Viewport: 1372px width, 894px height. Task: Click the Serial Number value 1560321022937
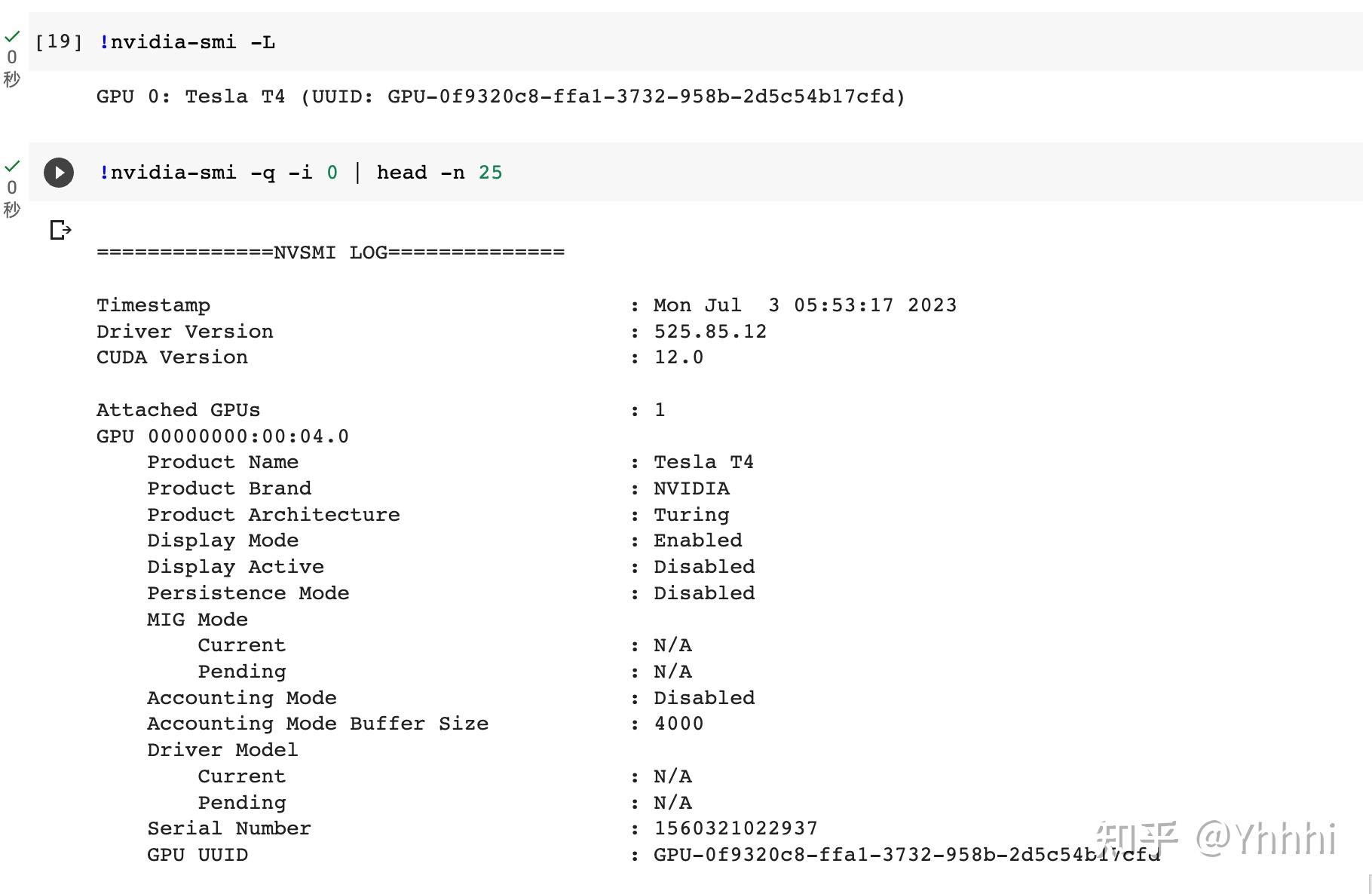point(736,828)
